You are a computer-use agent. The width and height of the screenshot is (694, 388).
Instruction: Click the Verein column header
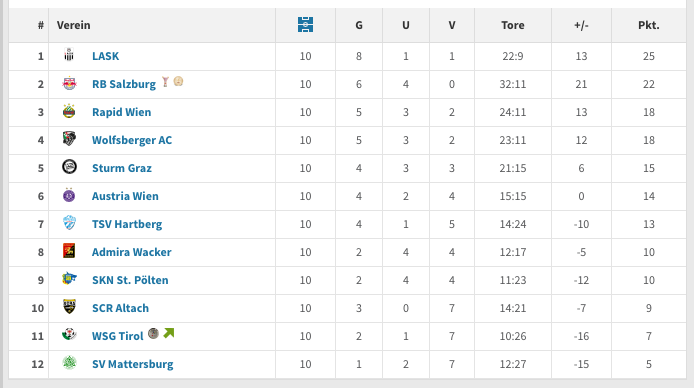(x=73, y=25)
